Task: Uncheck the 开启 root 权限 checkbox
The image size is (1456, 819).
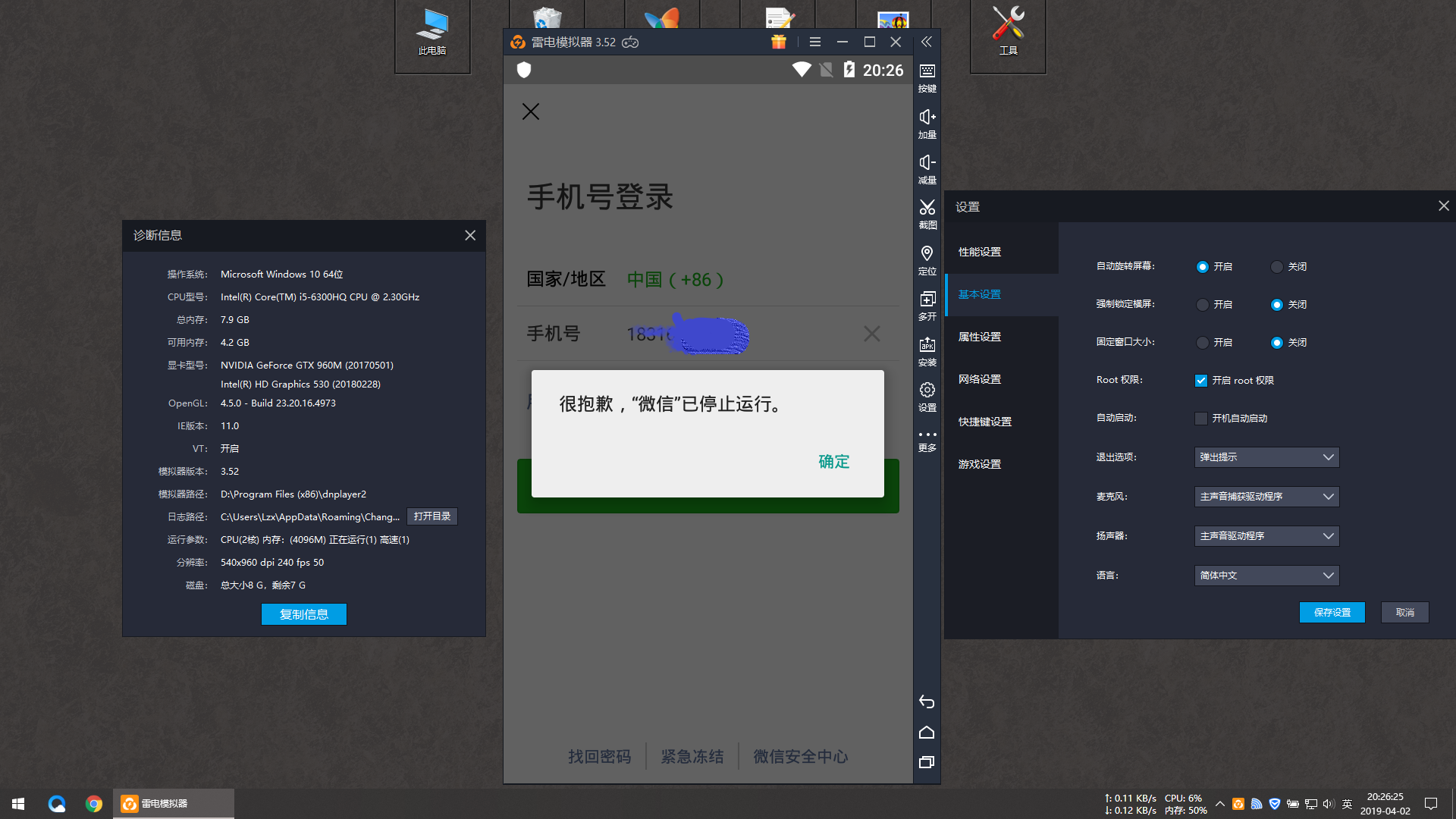Action: pyautogui.click(x=1201, y=381)
